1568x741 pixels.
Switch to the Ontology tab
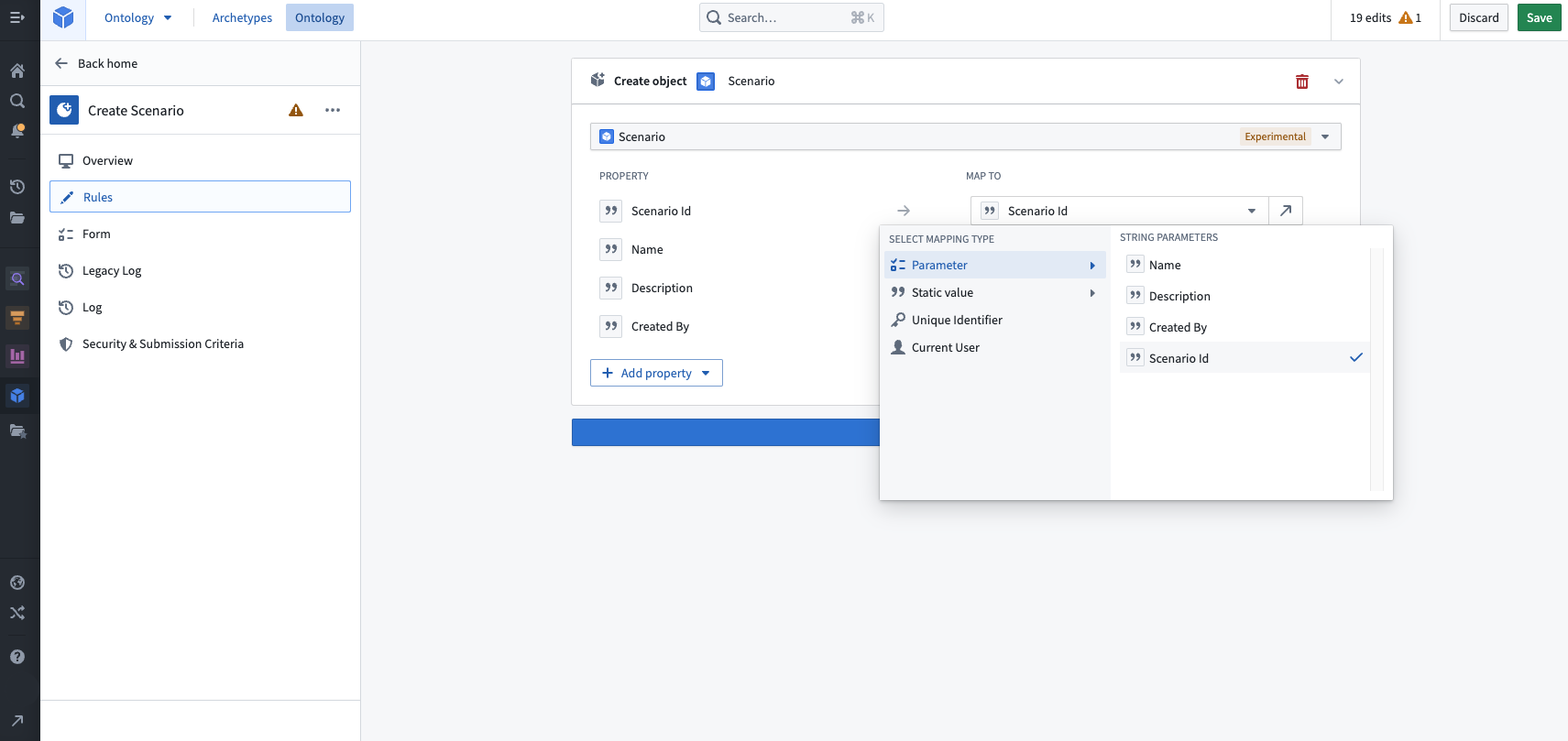(320, 17)
